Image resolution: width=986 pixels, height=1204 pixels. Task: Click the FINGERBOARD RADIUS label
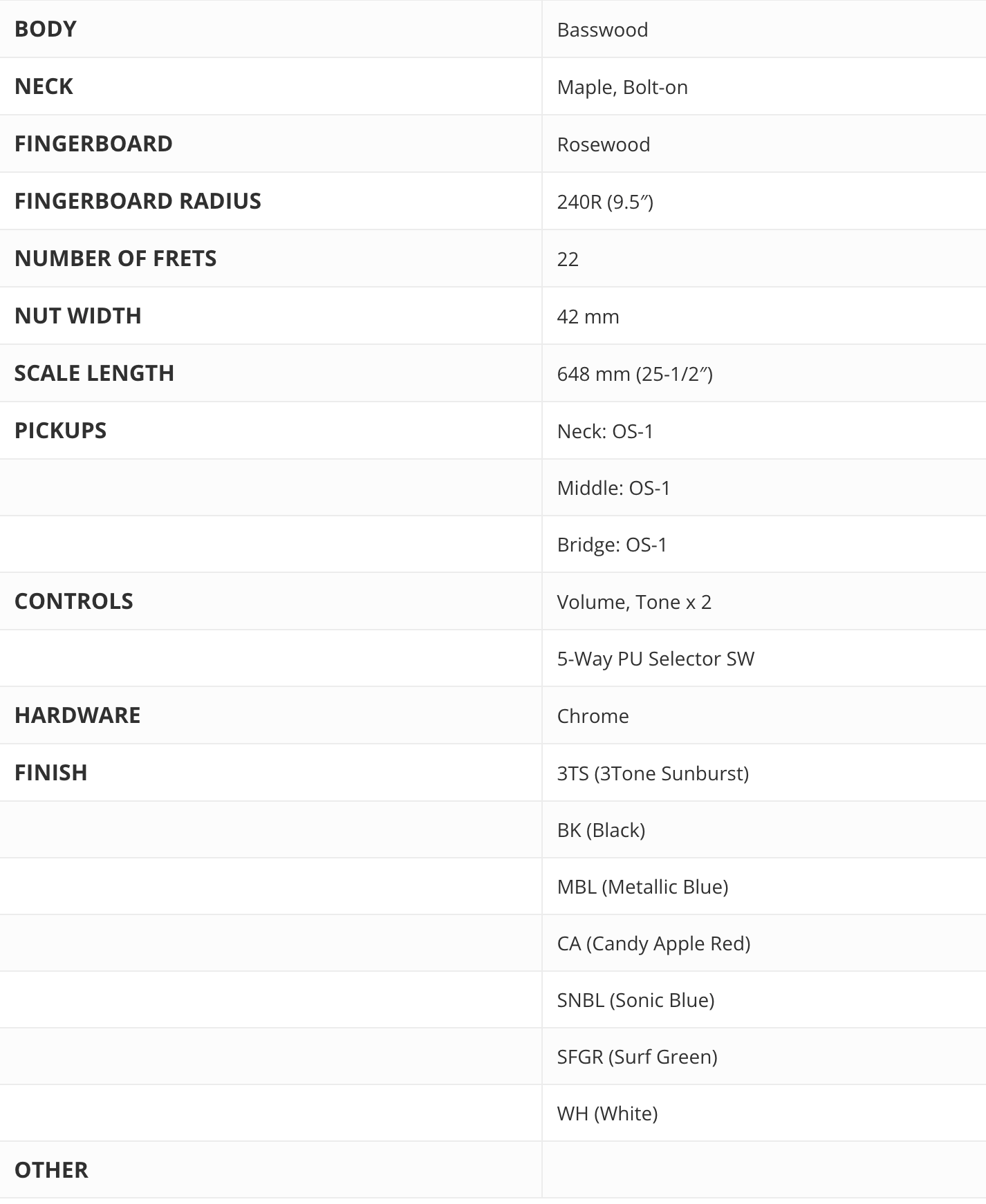[x=138, y=201]
